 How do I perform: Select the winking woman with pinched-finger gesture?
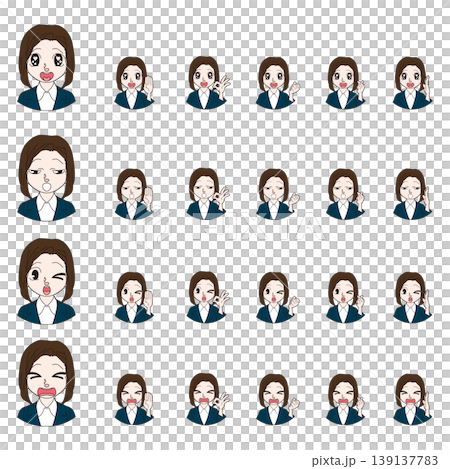click(345, 298)
